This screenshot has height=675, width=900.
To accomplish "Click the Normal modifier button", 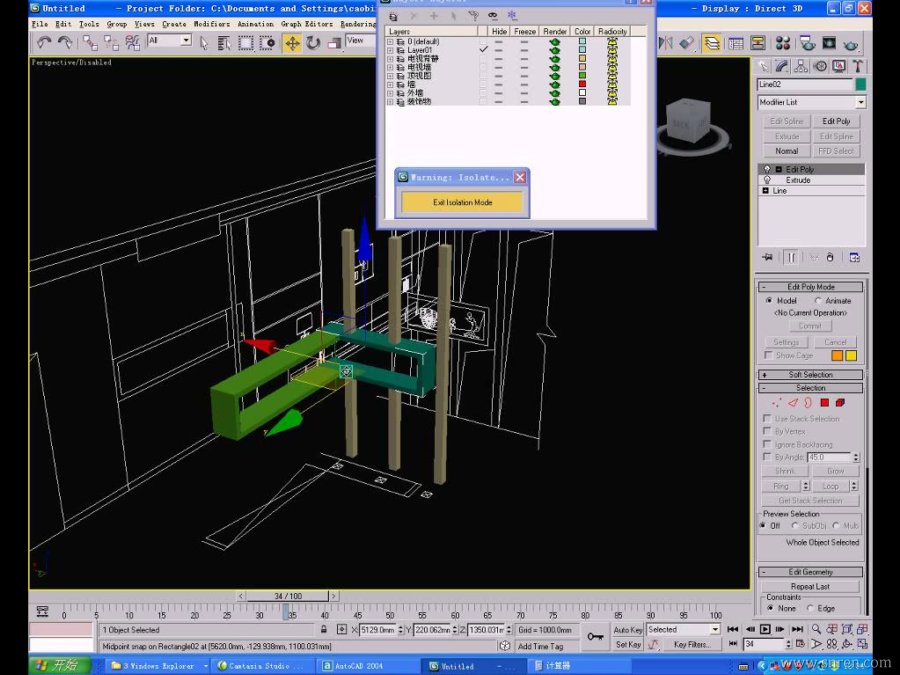I will [x=786, y=151].
